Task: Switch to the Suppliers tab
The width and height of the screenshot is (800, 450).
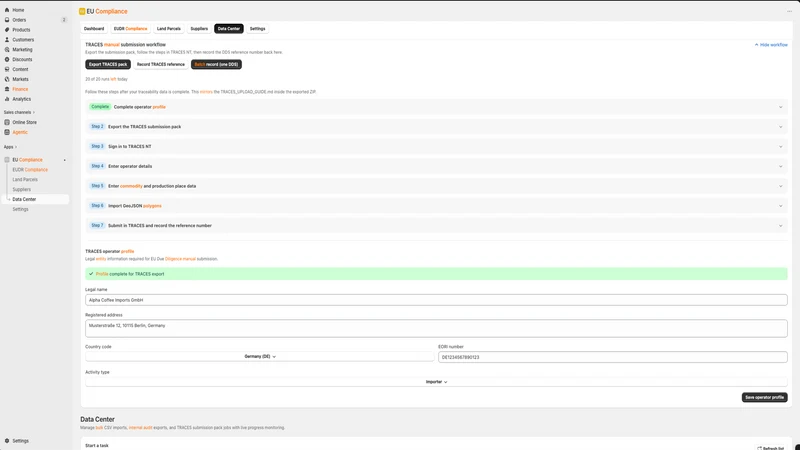Action: [199, 29]
